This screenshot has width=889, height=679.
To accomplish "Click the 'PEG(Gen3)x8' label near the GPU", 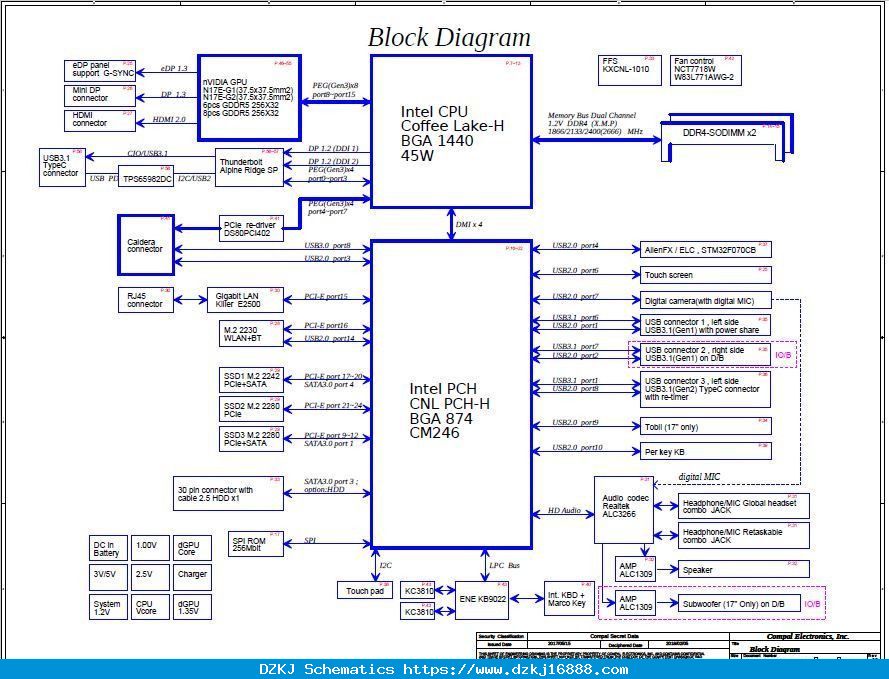I will pos(335,86).
